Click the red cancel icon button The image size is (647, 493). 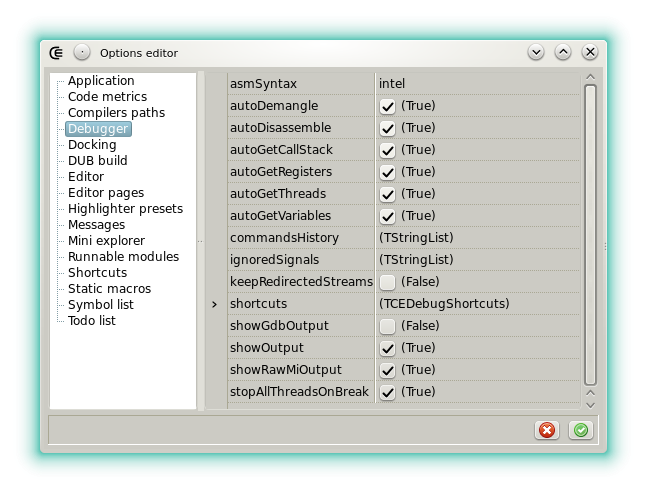click(547, 430)
